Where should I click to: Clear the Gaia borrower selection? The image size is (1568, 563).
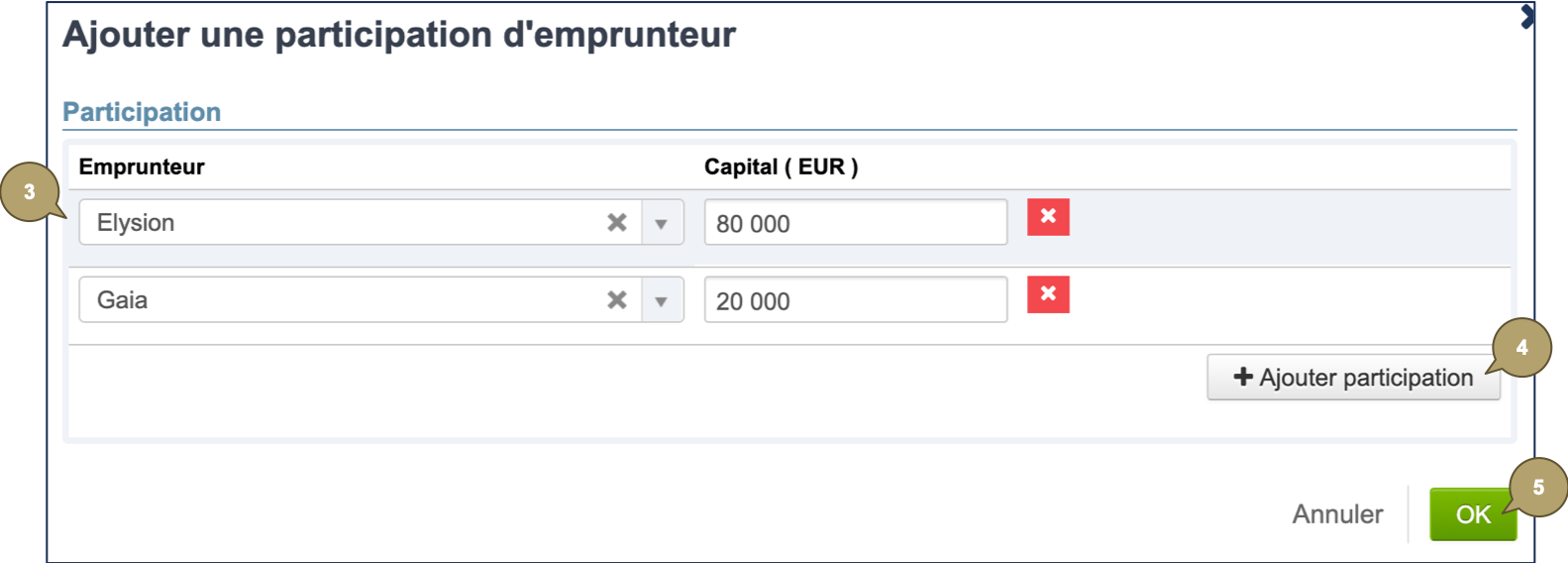coord(616,300)
